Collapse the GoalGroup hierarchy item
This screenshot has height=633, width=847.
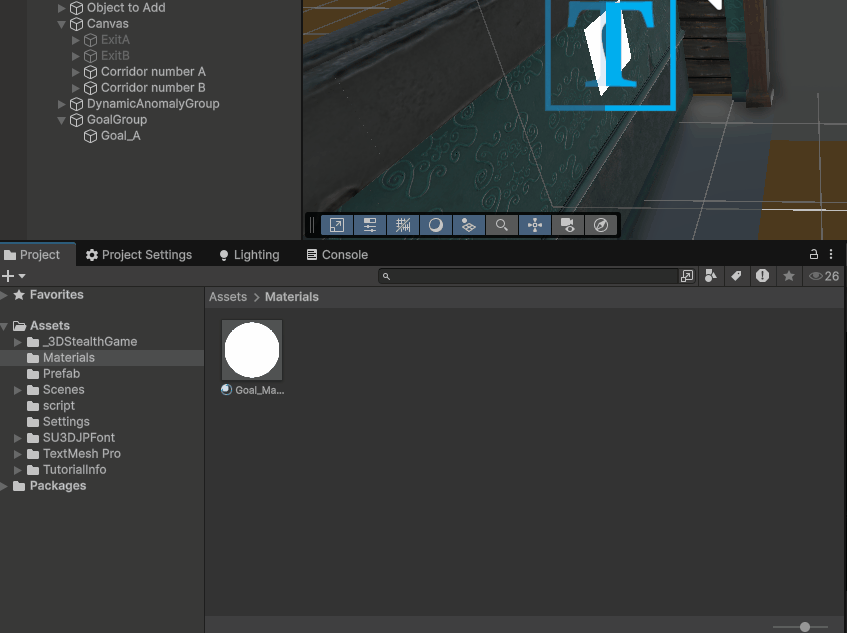coord(62,120)
